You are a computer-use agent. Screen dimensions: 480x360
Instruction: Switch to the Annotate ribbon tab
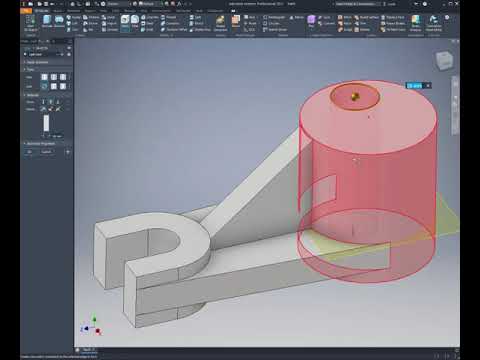tap(74, 11)
